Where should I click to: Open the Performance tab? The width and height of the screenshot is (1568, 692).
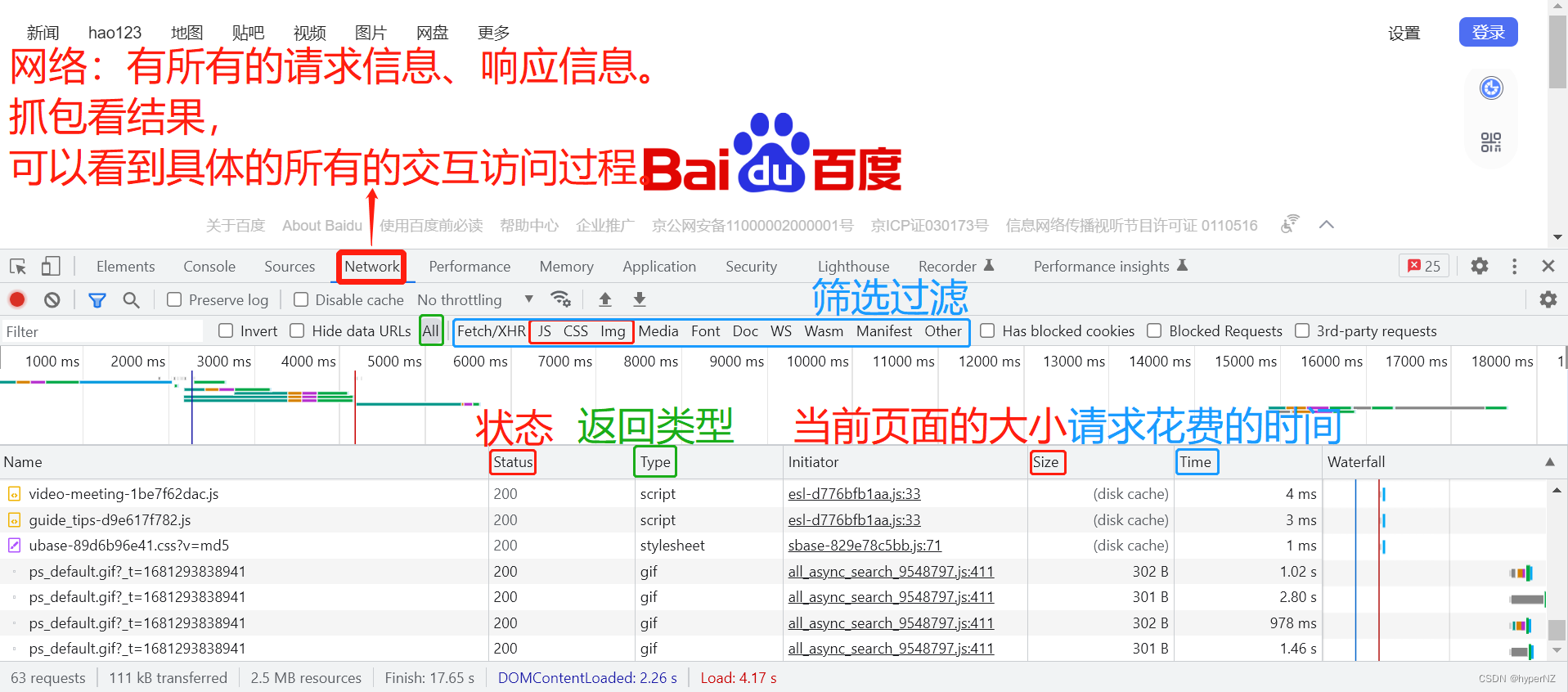coord(470,267)
